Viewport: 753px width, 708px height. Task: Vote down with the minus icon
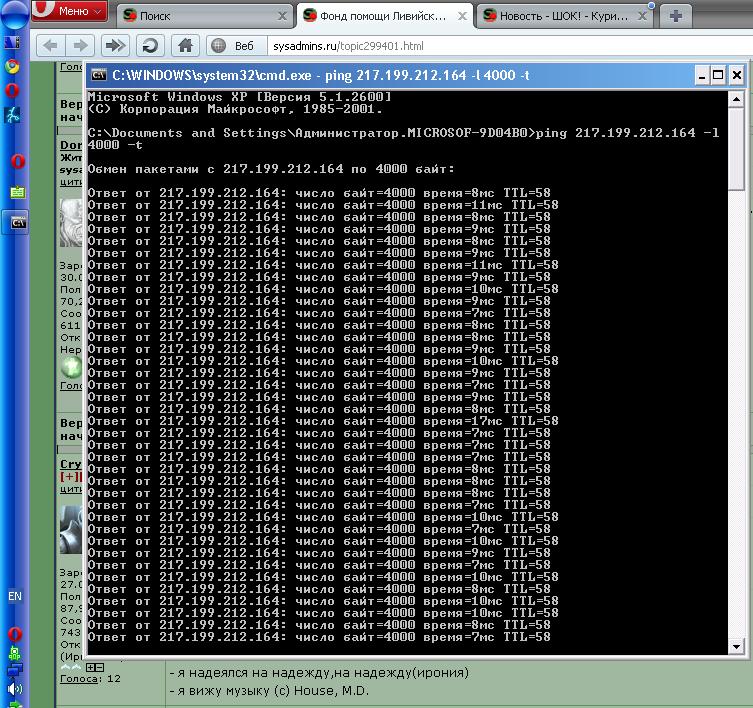[99, 667]
